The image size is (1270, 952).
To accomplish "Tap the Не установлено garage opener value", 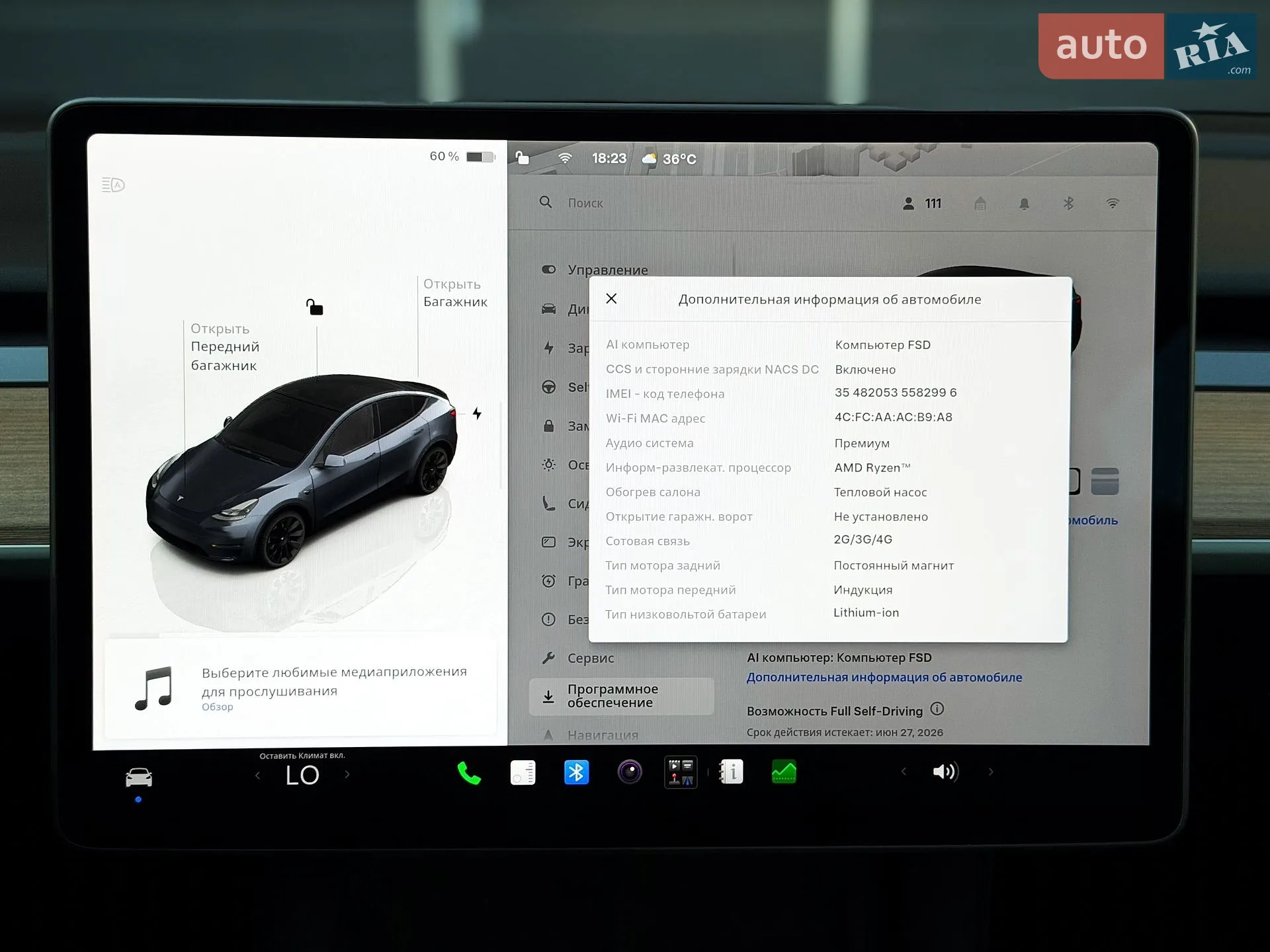I will point(881,517).
